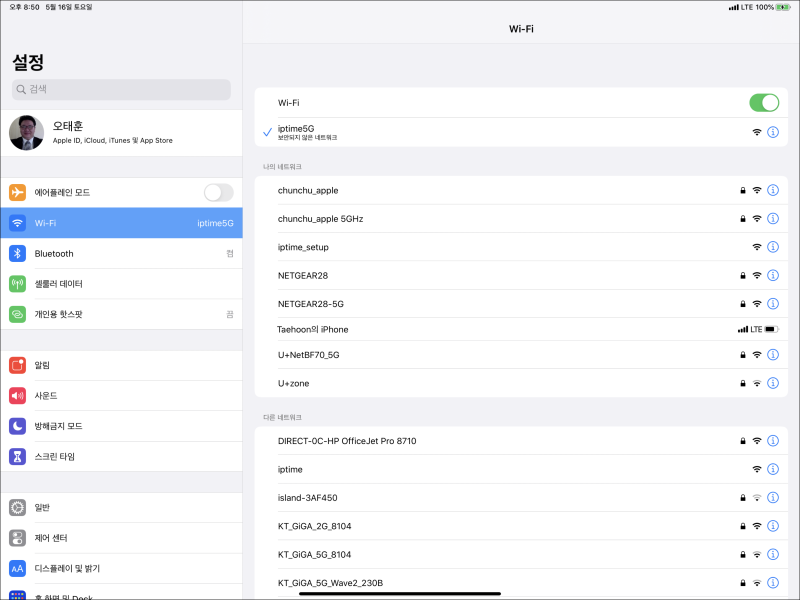Join the KT_GiGA_5G_8104 network

pos(500,554)
